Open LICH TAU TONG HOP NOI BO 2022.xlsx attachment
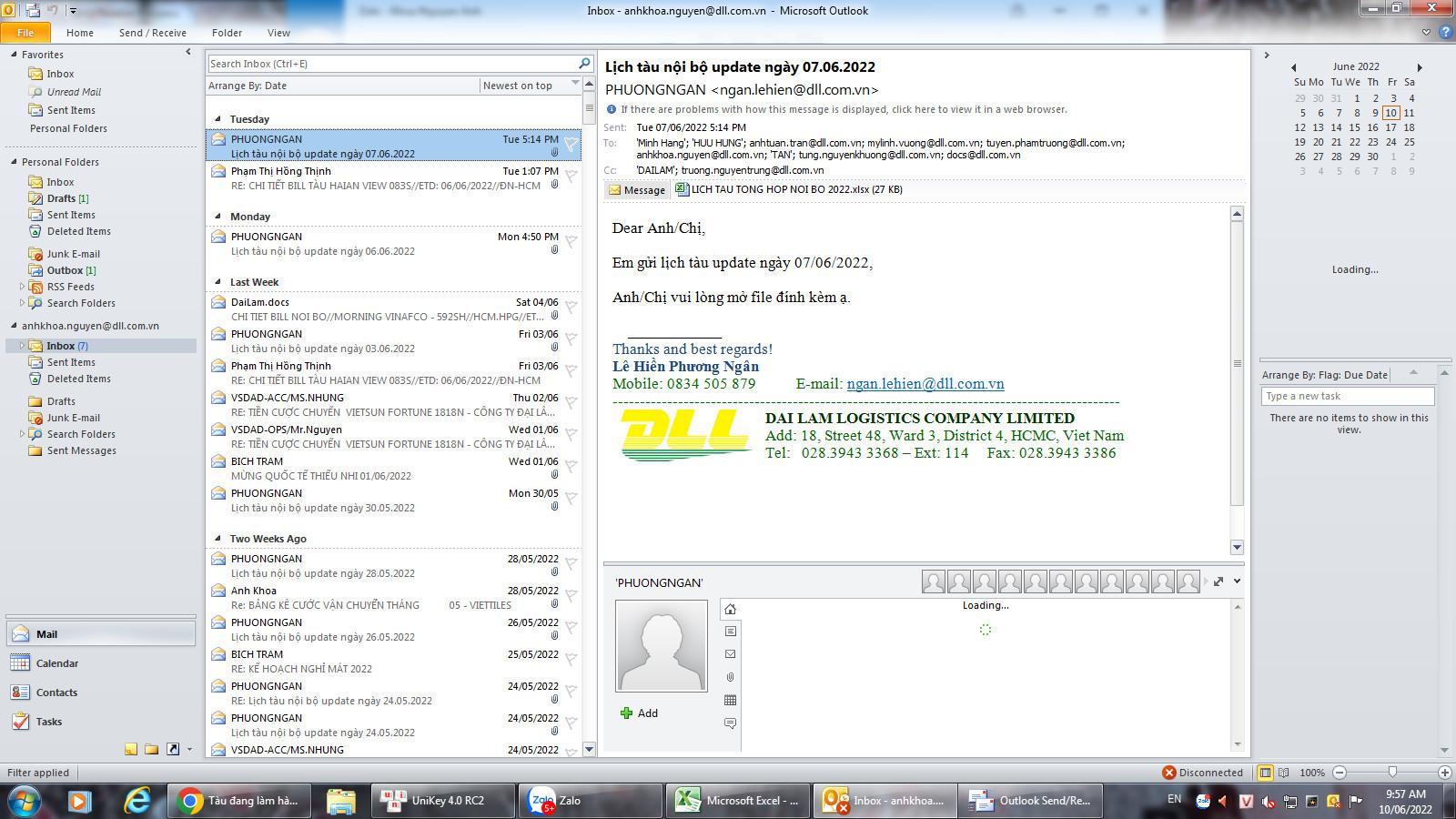 790,189
